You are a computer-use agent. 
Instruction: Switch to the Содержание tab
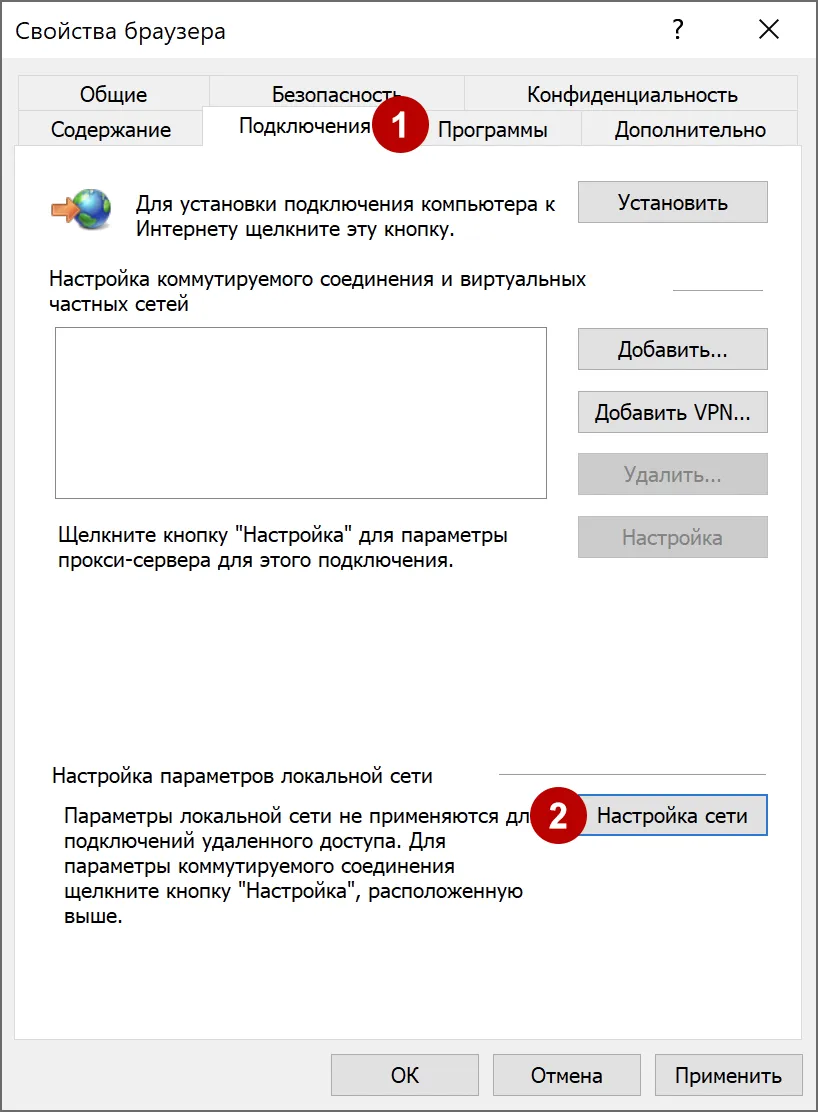(x=109, y=129)
